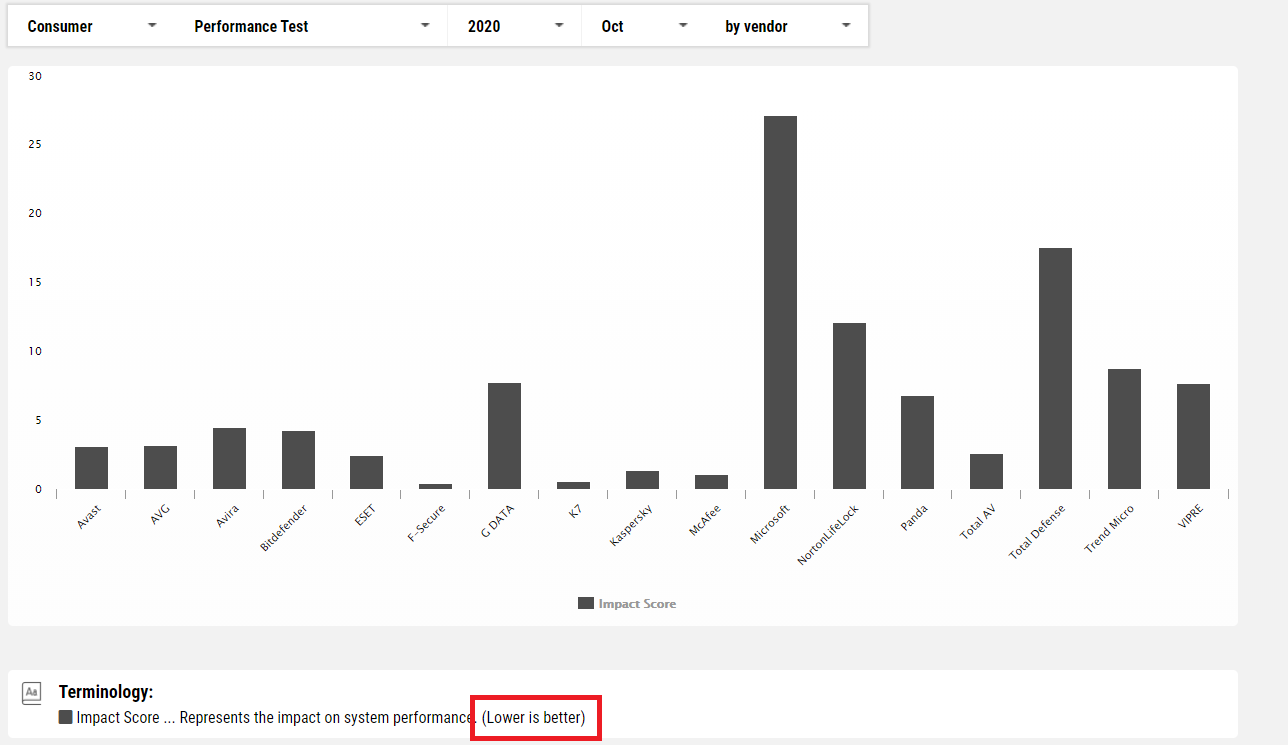Open the Performance Test type dropdown
1288x745 pixels.
(311, 26)
